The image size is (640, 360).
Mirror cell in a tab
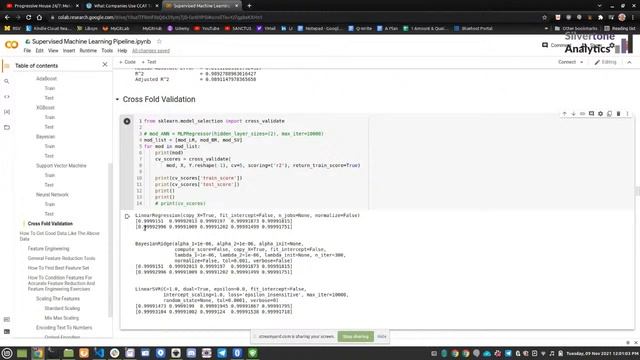tap(609, 114)
